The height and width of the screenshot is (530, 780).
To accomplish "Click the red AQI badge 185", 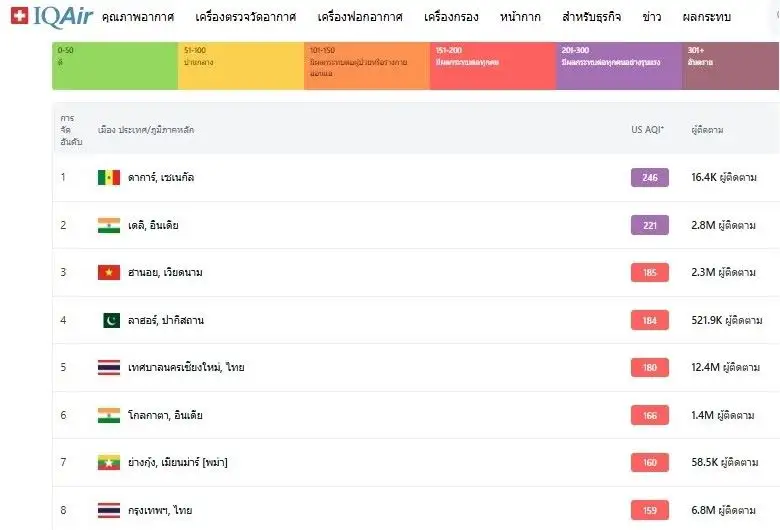I will pos(649,272).
